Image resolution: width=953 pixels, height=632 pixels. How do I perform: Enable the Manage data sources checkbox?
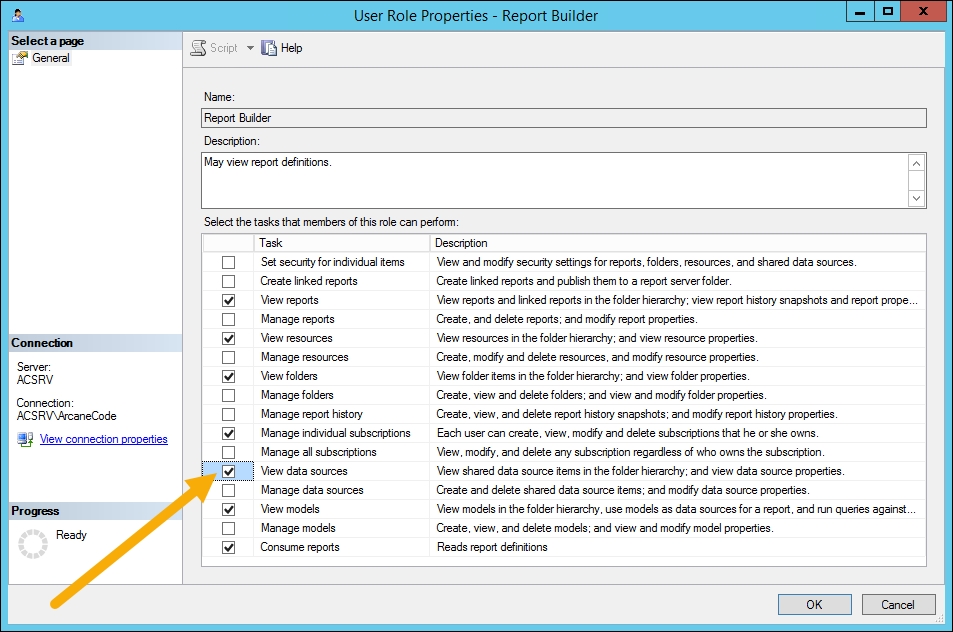(x=229, y=490)
